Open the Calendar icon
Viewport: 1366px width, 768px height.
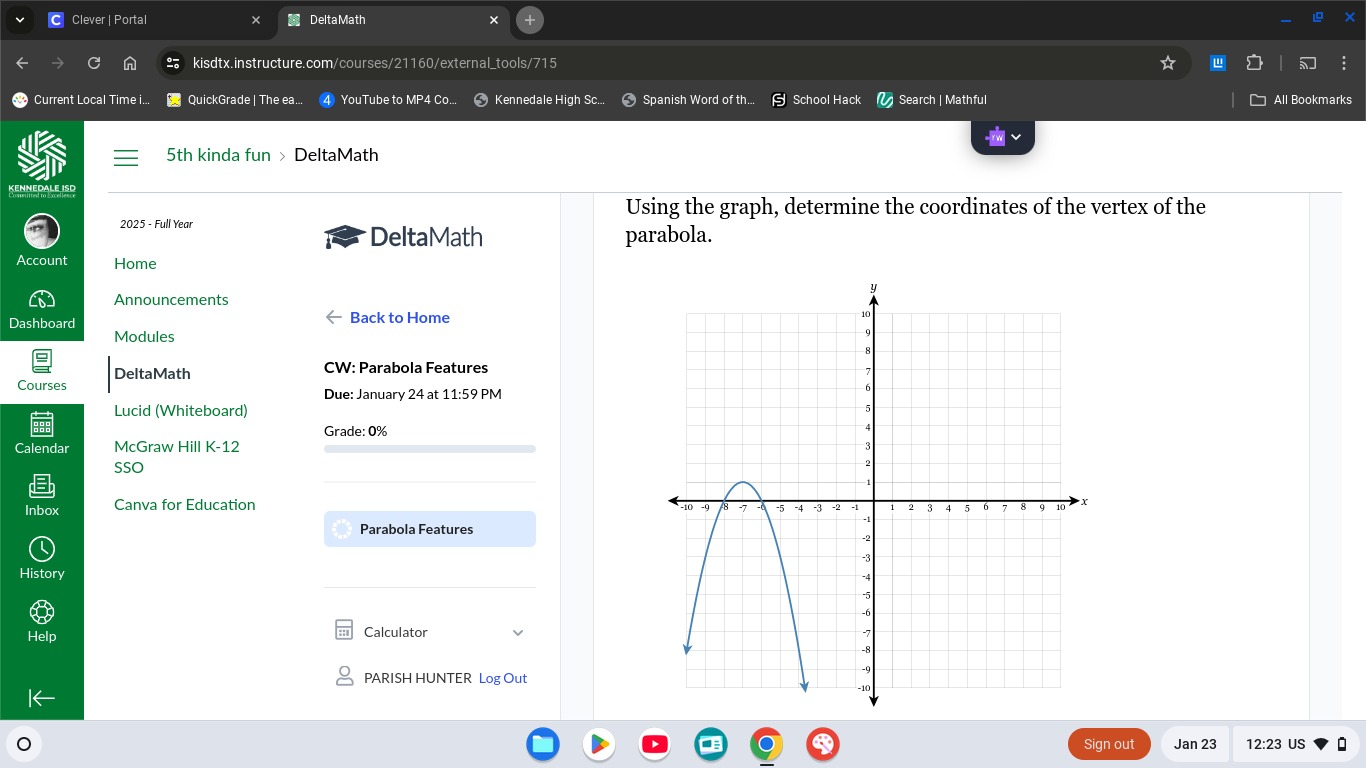[42, 434]
